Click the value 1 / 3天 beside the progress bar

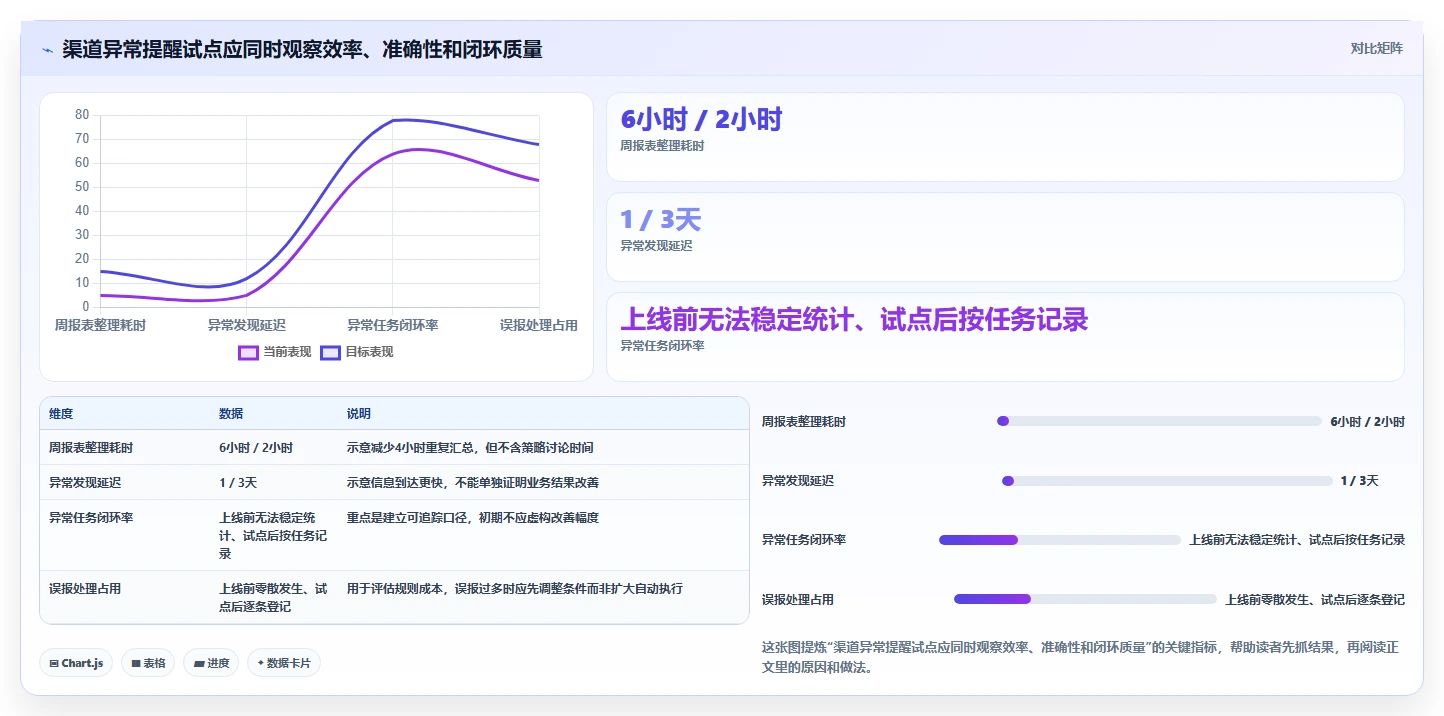point(1359,481)
